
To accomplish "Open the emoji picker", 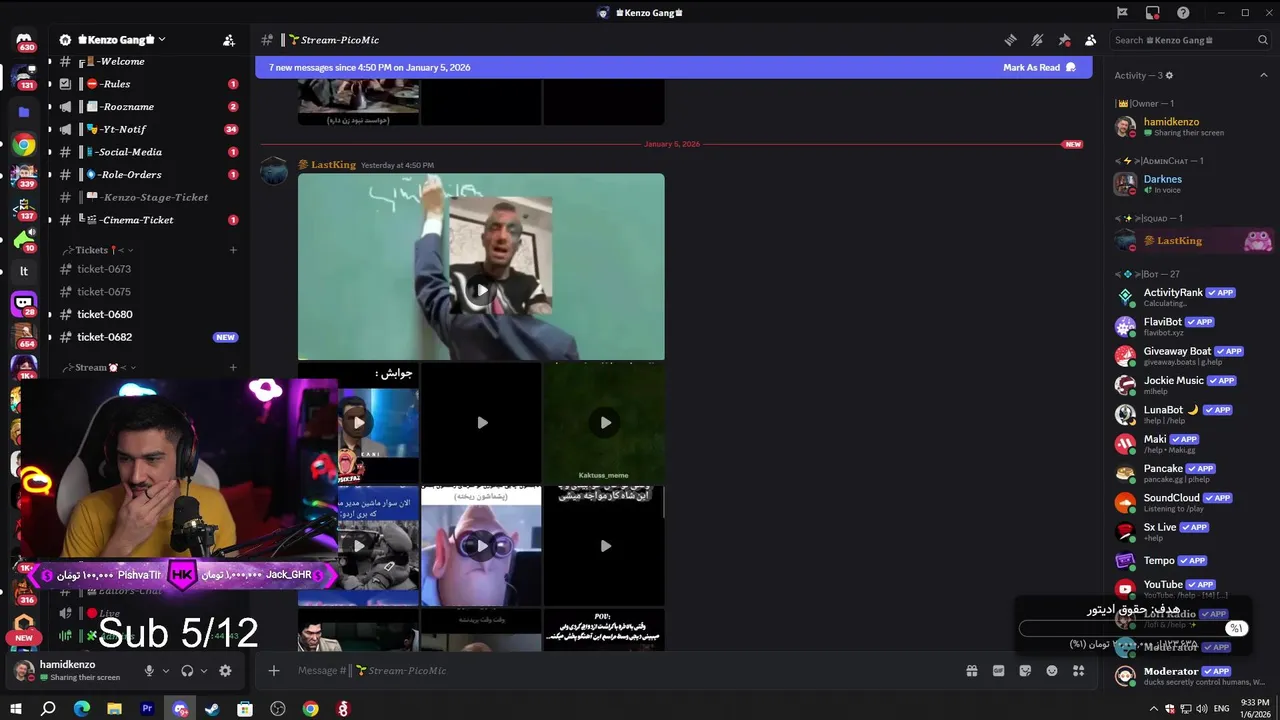I will pos(1052,671).
